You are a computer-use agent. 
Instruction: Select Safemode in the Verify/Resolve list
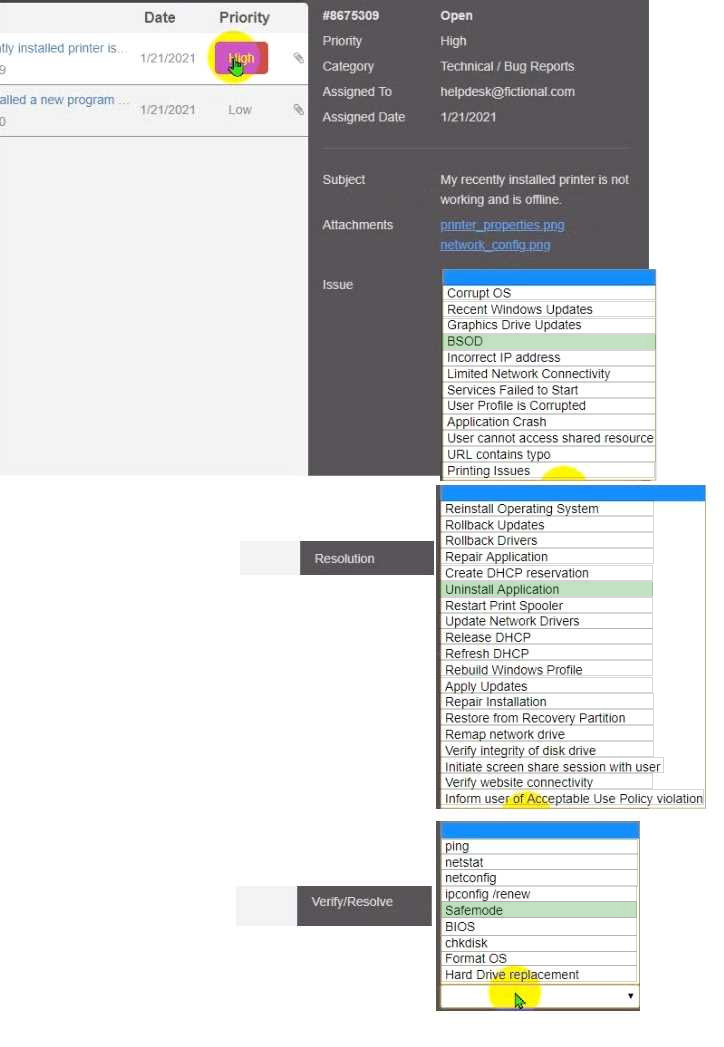point(473,910)
